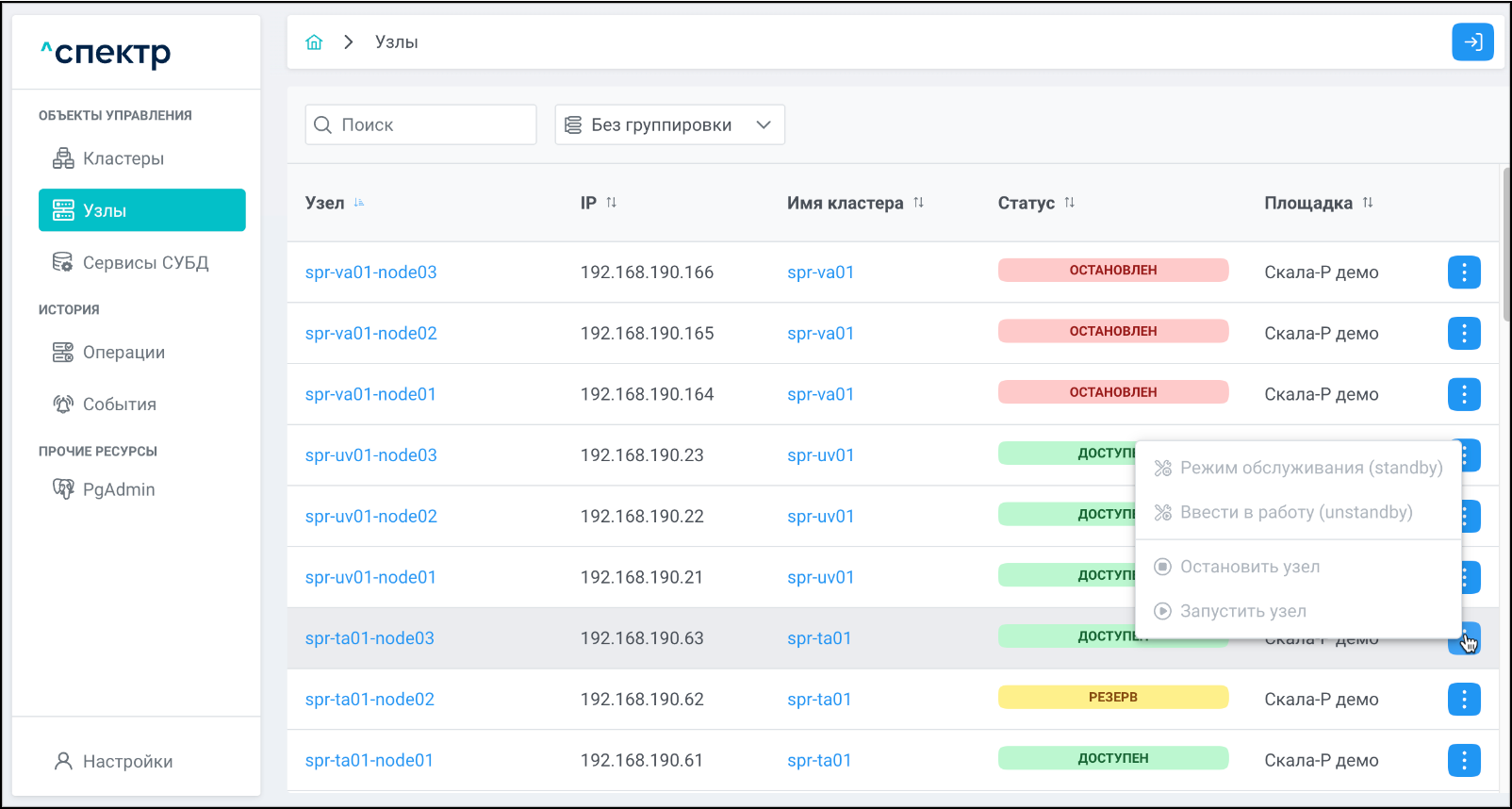Open Операции history page
The image size is (1512, 809).
tap(123, 353)
